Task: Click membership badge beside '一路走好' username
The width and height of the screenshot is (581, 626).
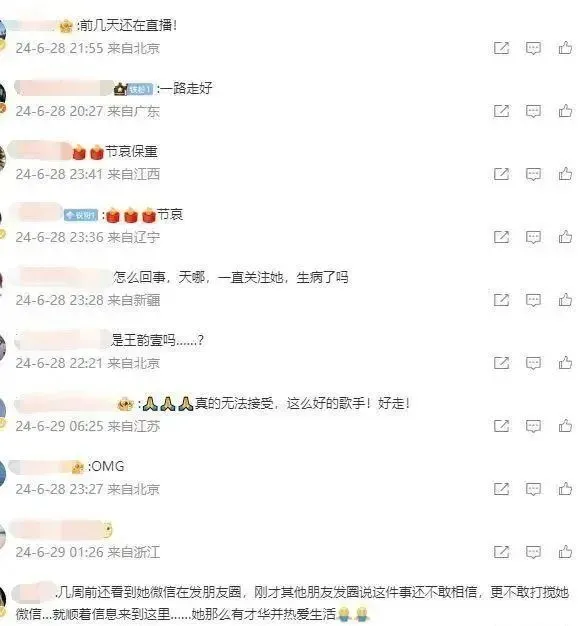Action: 140,89
